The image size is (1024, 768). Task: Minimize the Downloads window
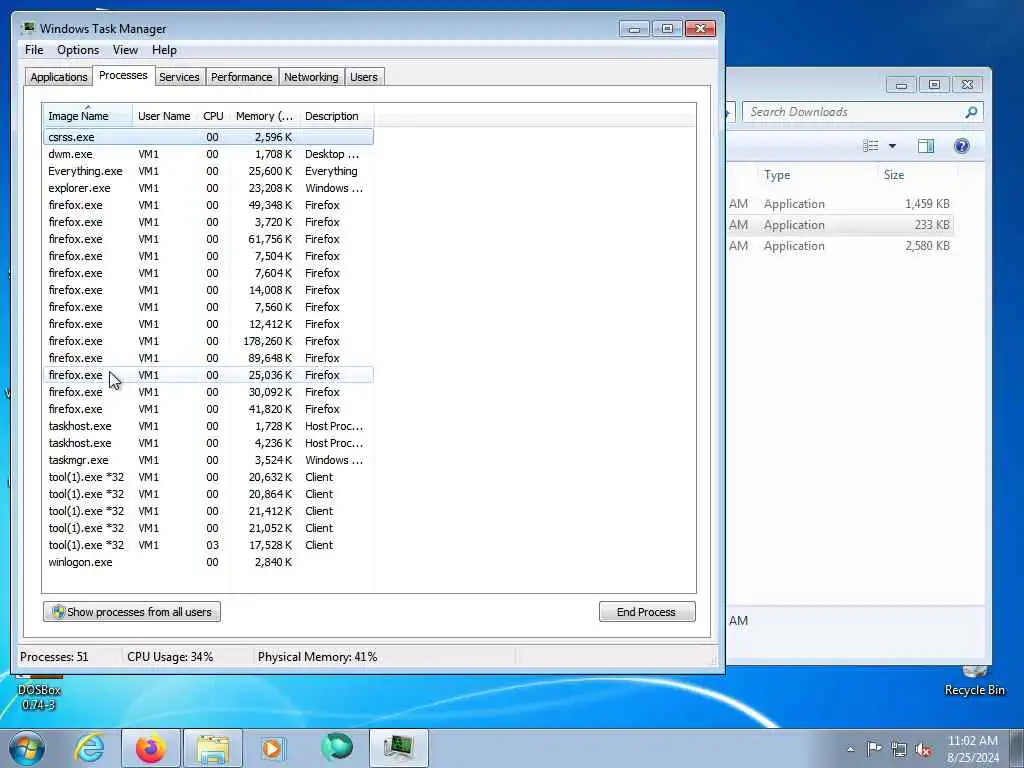901,85
